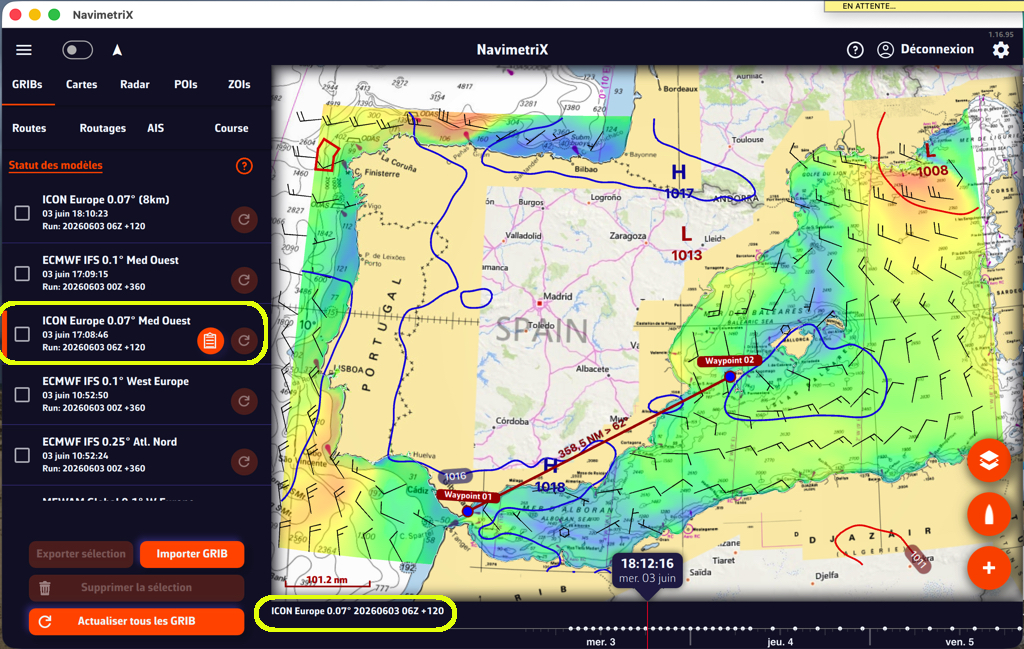The height and width of the screenshot is (649, 1024).
Task: Click the orange model status help icon
Action: pos(244,166)
